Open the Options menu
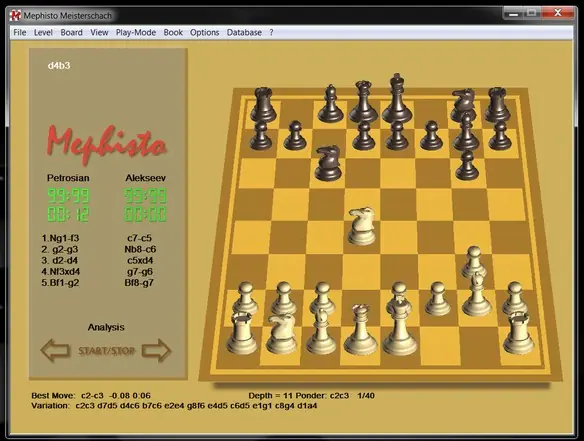 [204, 32]
